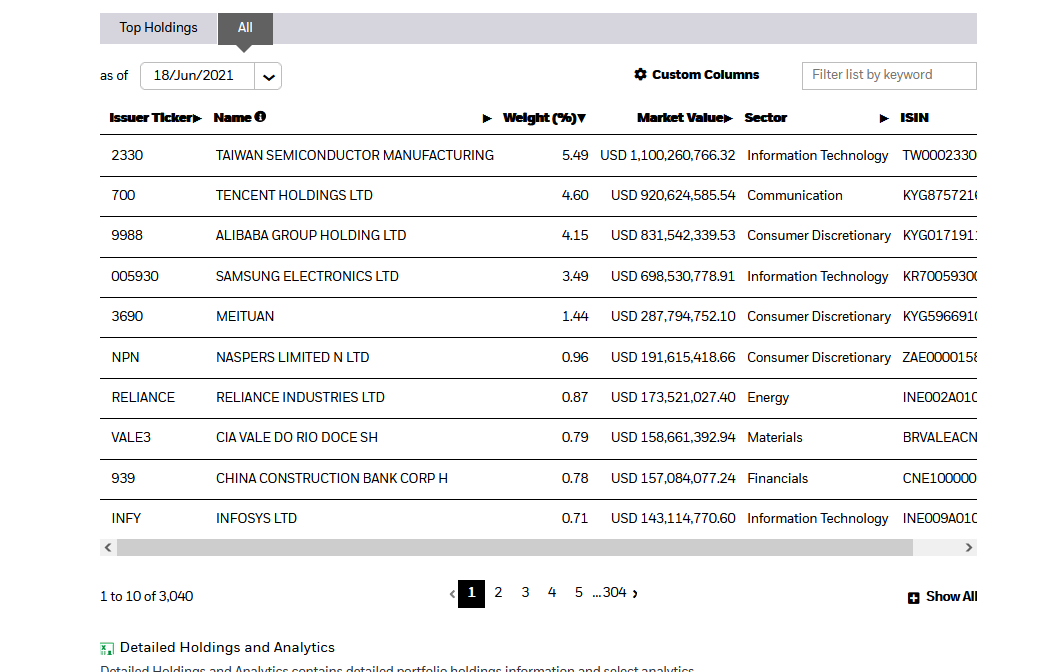Screen dimensions: 1063x672
Task: Go to page 3
Action: [525, 593]
